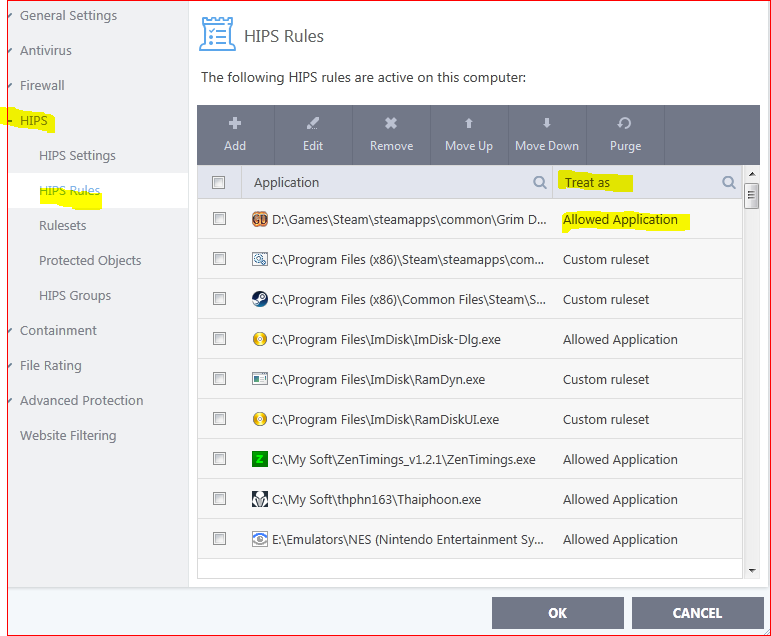Tick checkbox for ZenTimings.exe rule
Viewport: 771px width, 636px height.
point(219,459)
